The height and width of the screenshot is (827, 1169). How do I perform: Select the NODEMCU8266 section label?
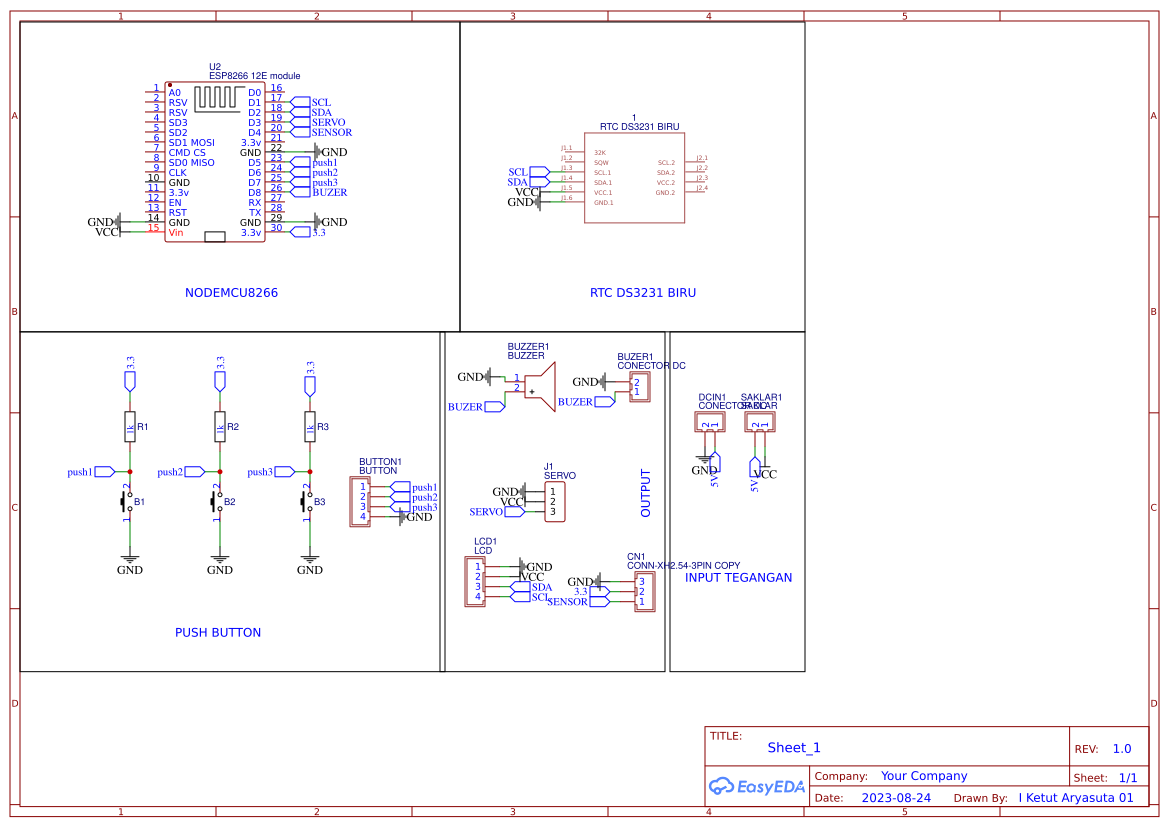click(231, 293)
